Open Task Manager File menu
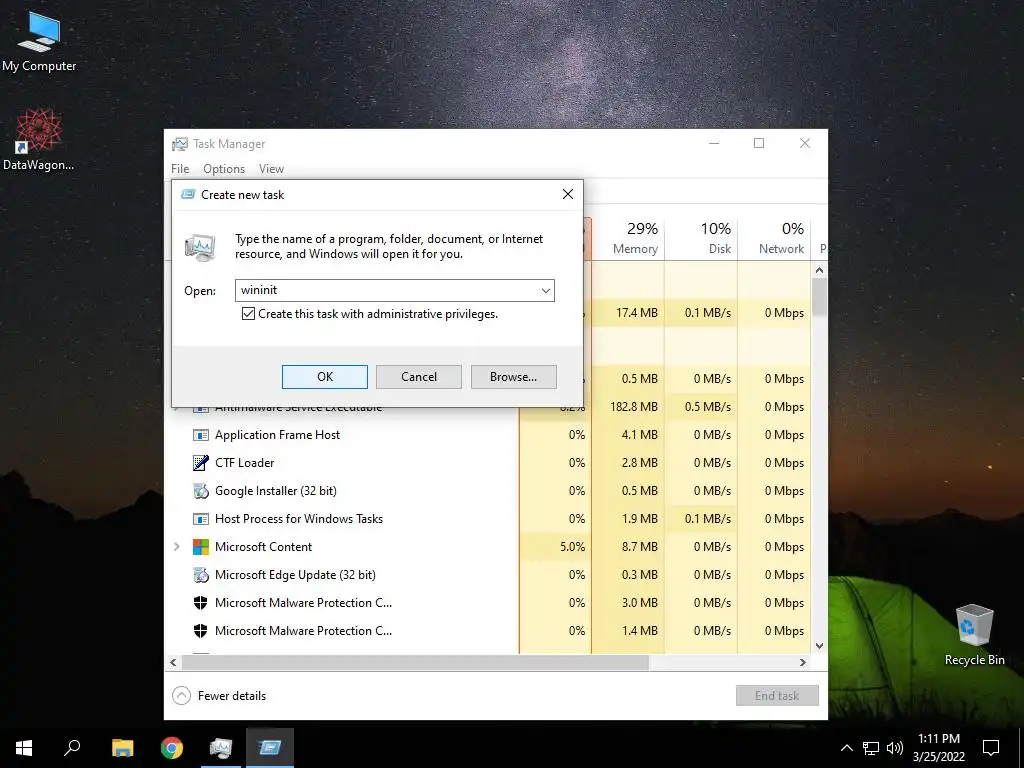The image size is (1024, 768). coord(180,169)
